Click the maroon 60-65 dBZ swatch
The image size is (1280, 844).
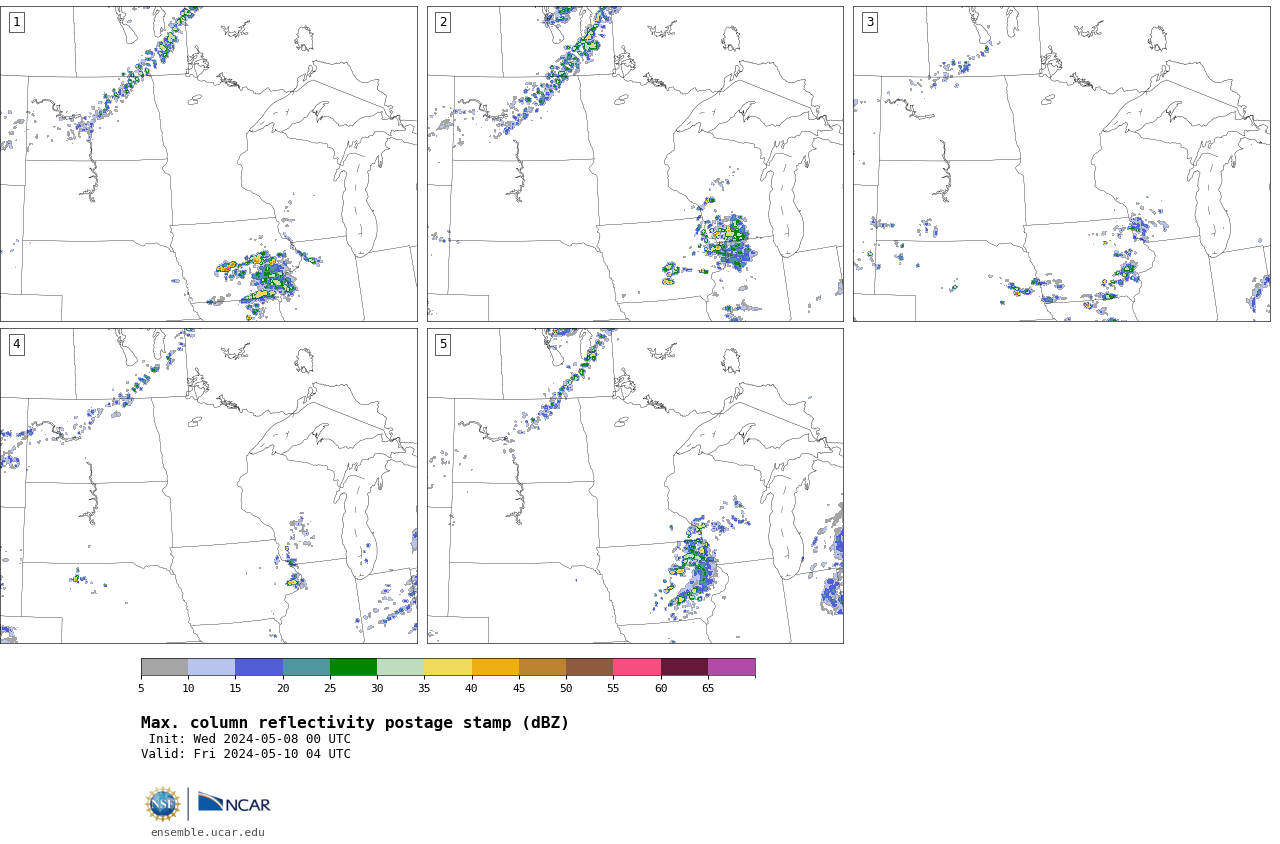click(684, 667)
